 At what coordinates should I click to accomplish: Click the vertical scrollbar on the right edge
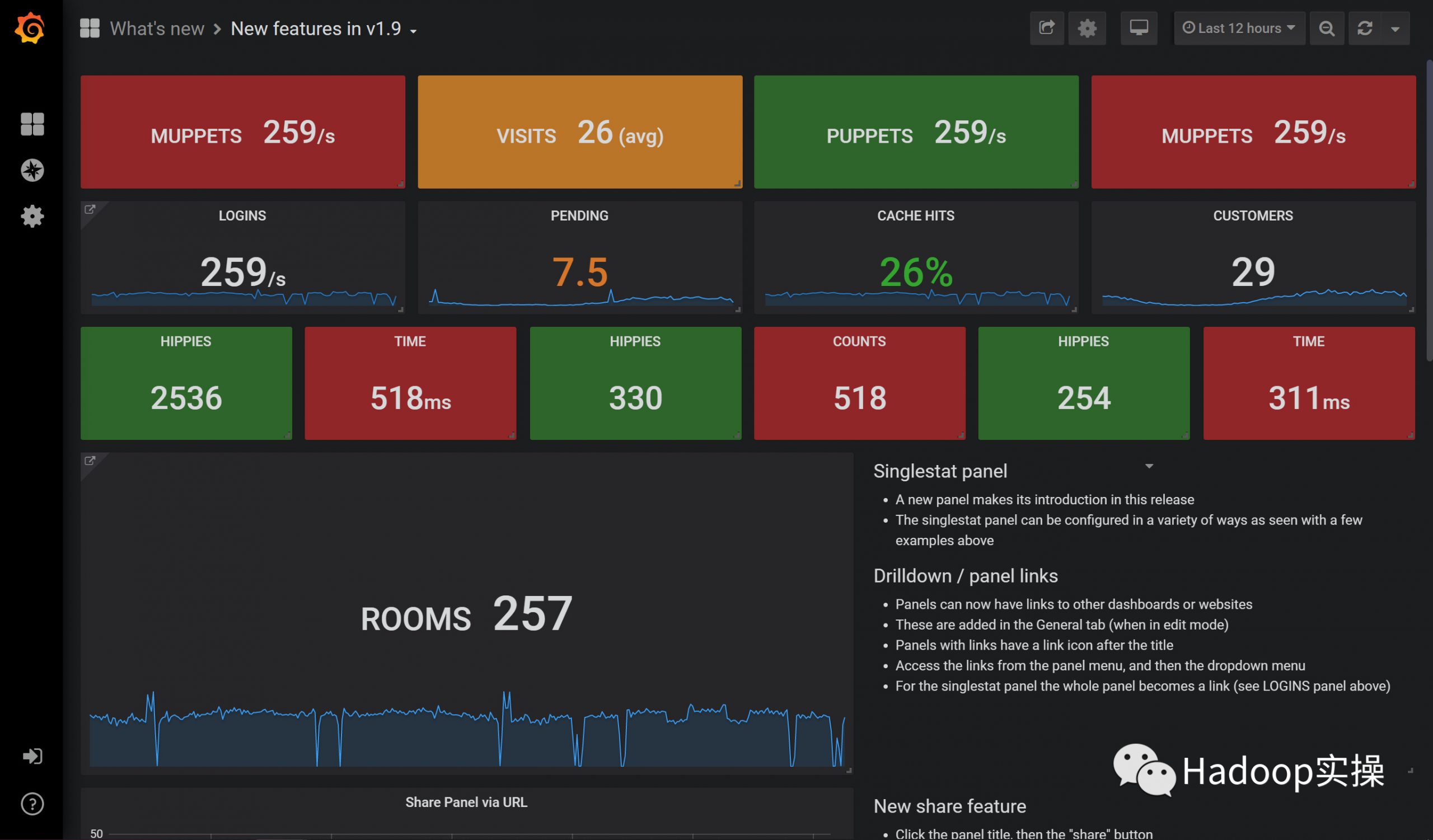pos(1430,210)
